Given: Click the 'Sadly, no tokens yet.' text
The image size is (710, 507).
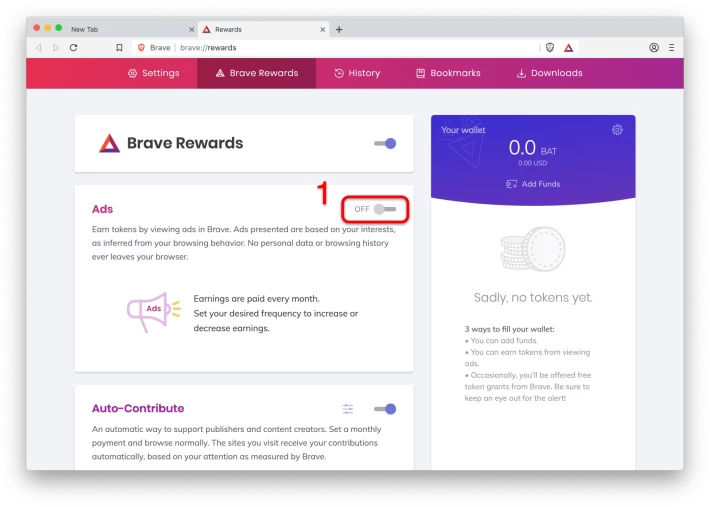Looking at the screenshot, I should click(533, 297).
